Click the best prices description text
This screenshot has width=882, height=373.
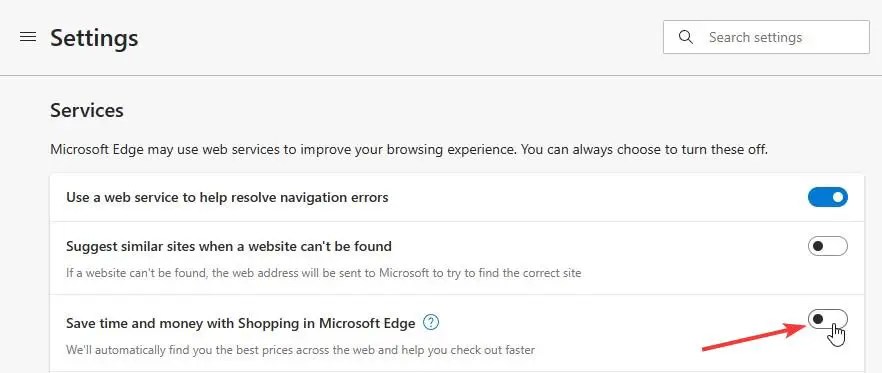[x=300, y=350]
